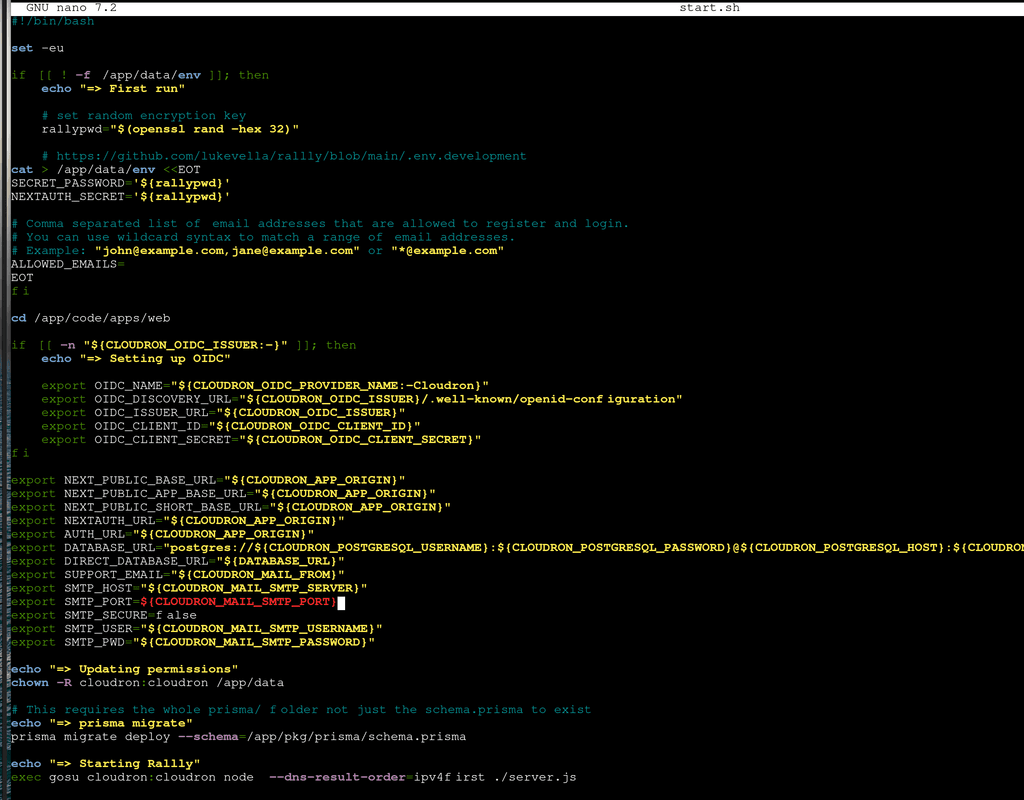Click the exec gosu cloudron:cloudron node line
Screen dimensions: 1024x800
point(293,777)
